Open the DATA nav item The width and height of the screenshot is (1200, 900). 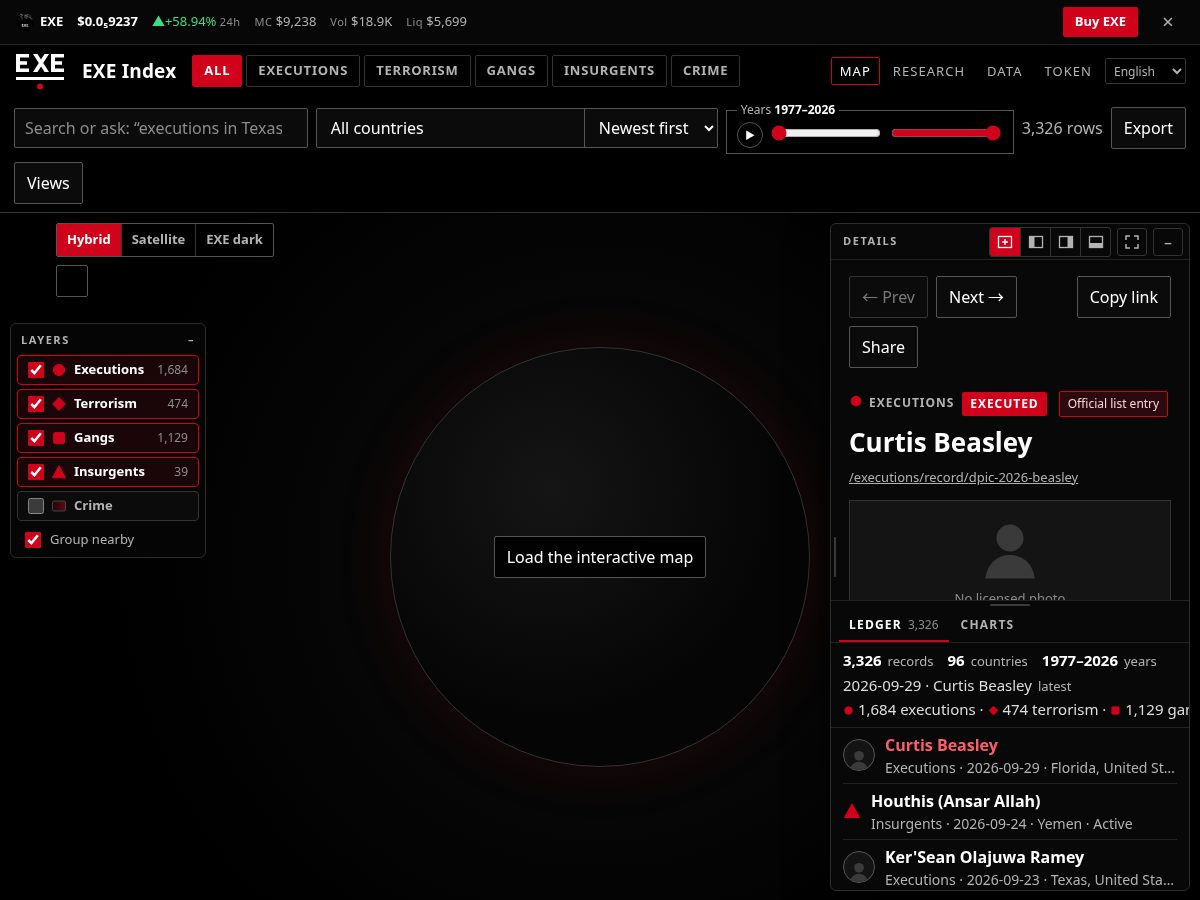1004,71
